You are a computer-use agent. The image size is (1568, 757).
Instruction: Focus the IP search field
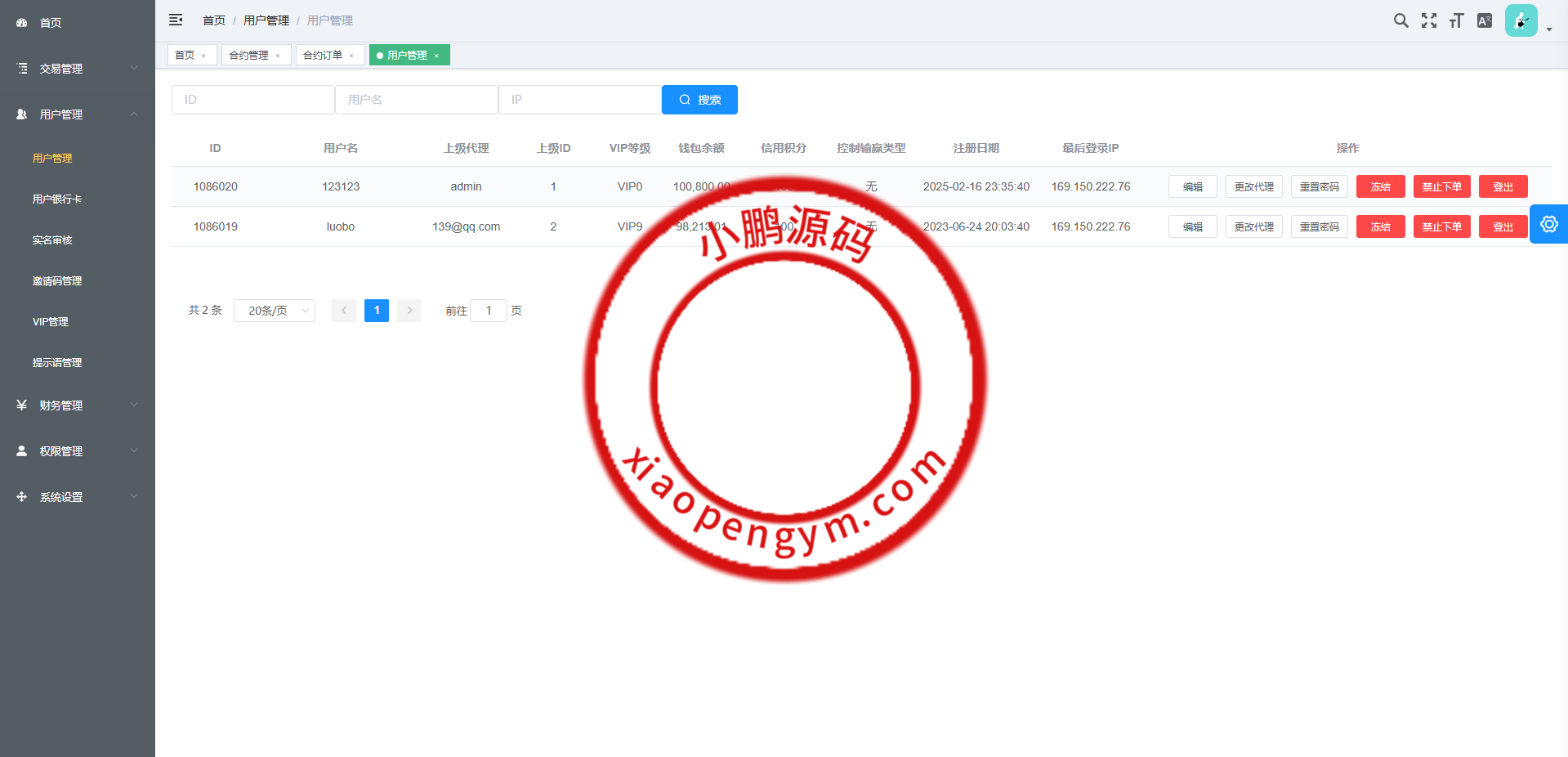pos(579,100)
